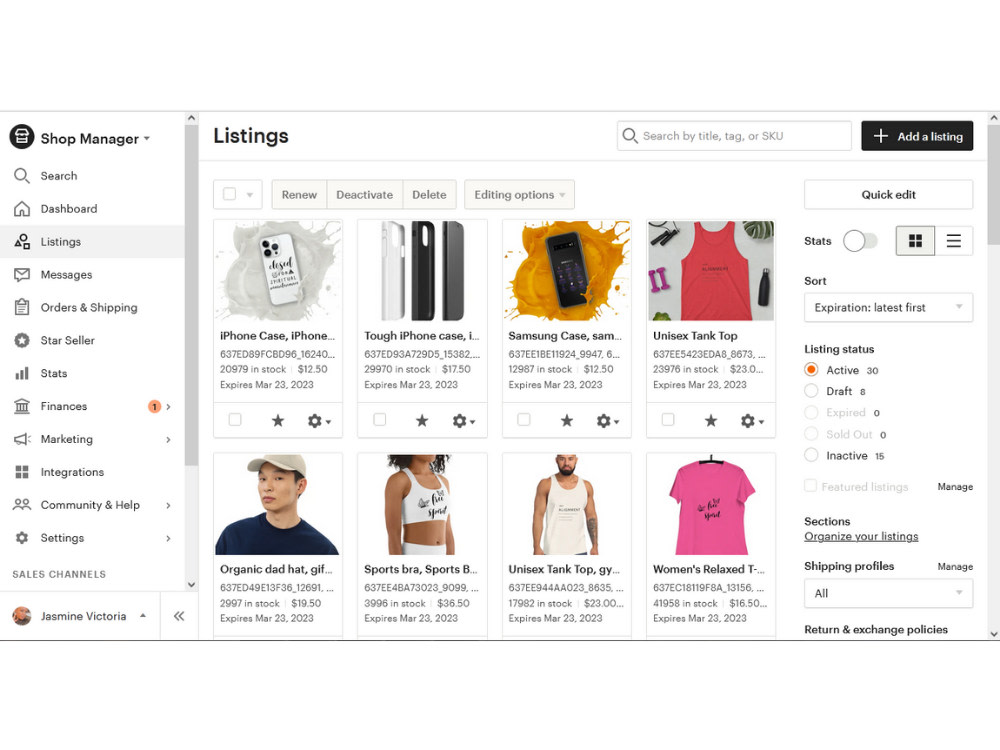This screenshot has height=750, width=1000.
Task: Toggle the Stats switch on
Action: pyautogui.click(x=860, y=241)
